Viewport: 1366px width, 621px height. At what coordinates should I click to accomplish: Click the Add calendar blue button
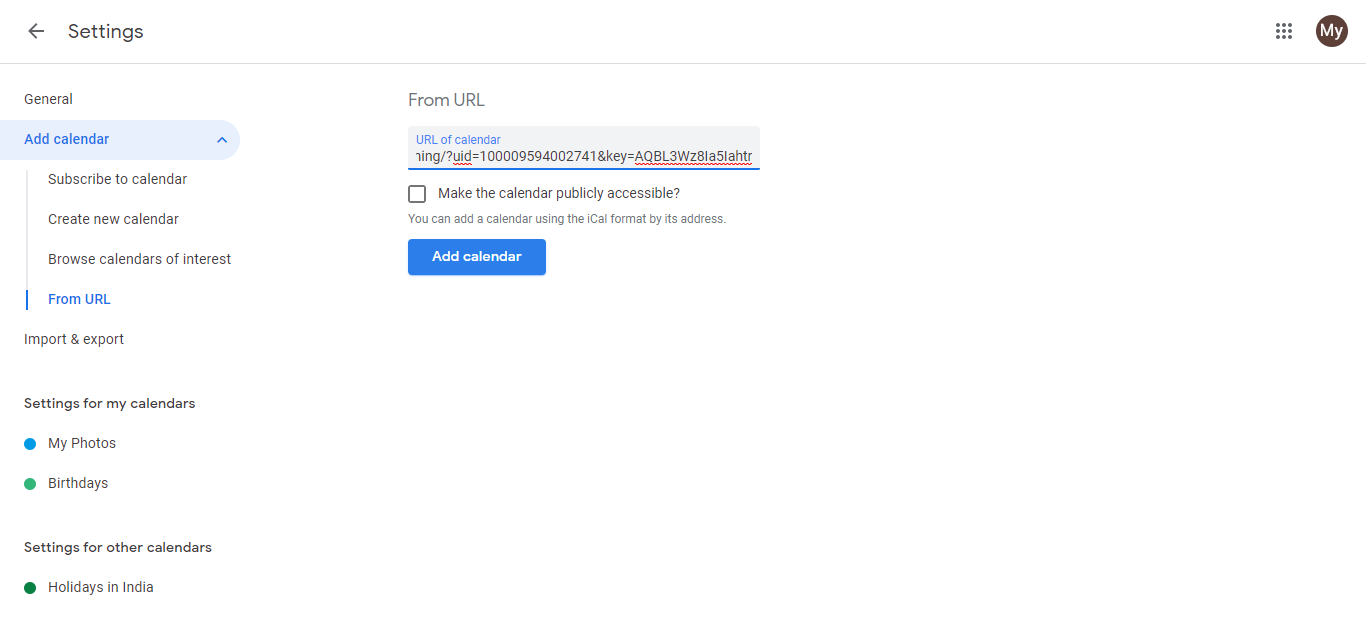coord(477,257)
